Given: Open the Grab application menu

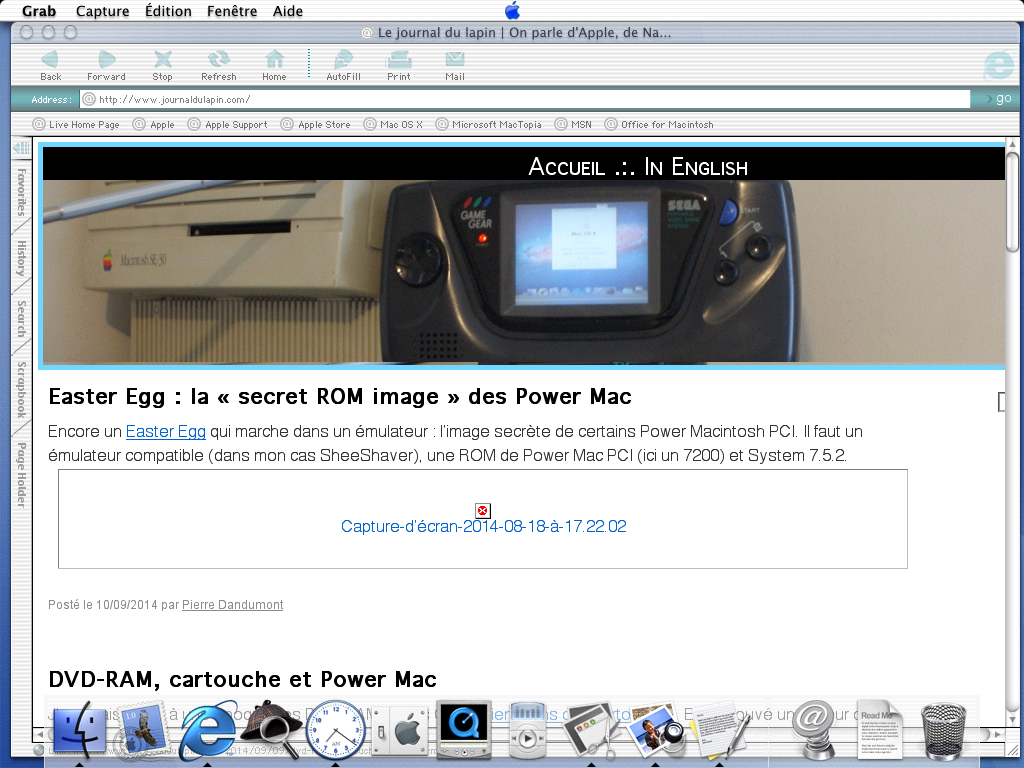Looking at the screenshot, I should click(x=39, y=11).
